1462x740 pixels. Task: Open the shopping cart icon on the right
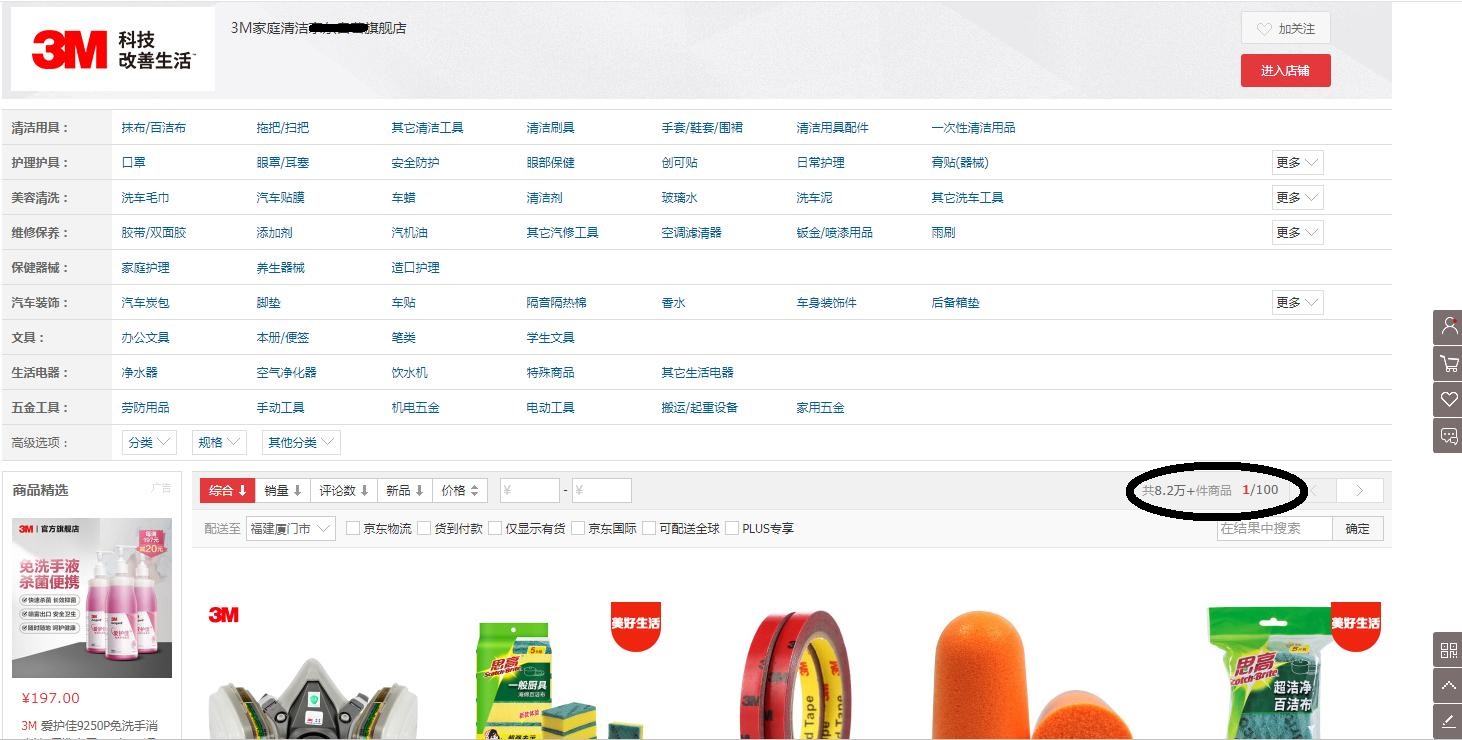pyautogui.click(x=1447, y=363)
